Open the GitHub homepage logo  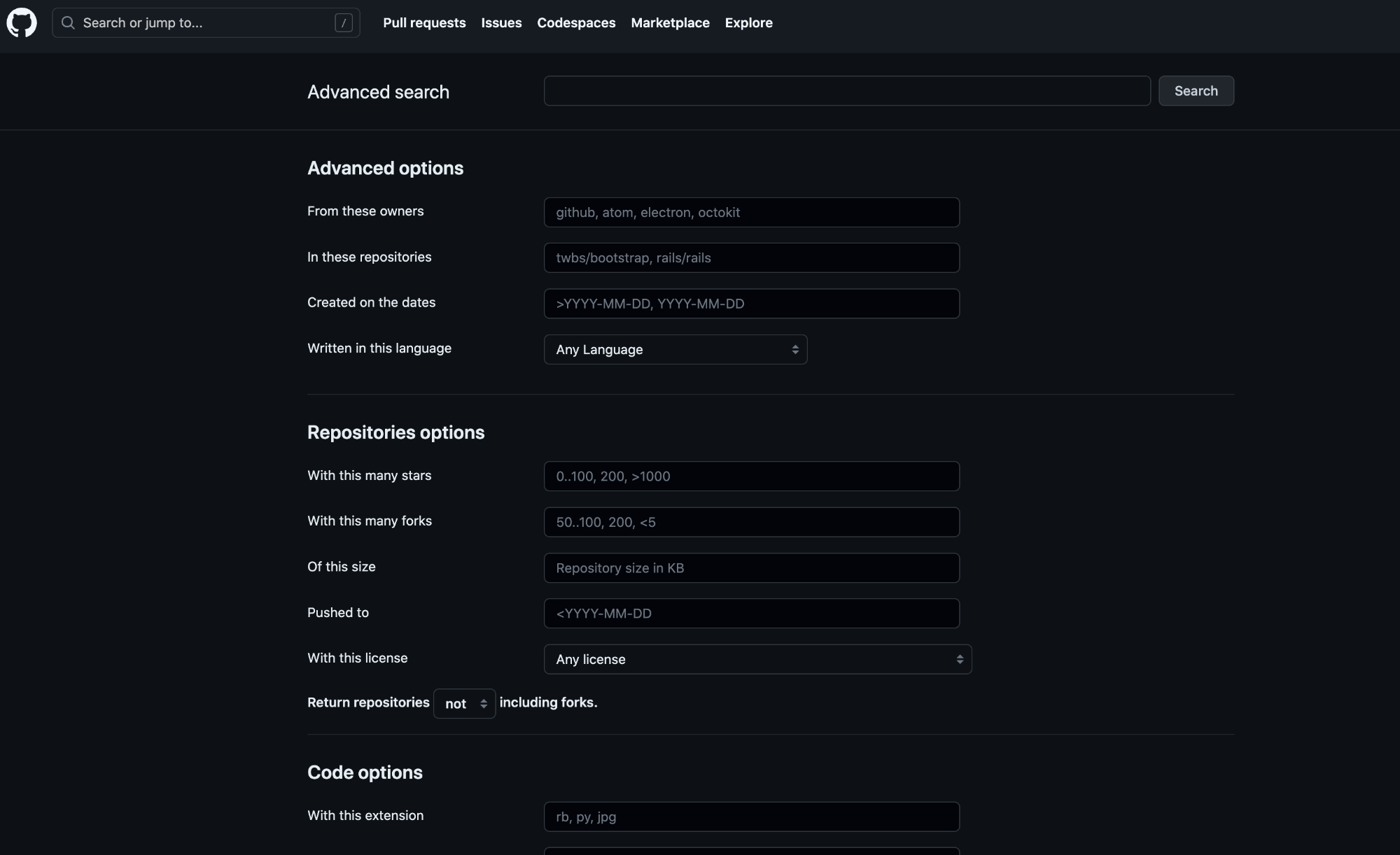point(22,23)
